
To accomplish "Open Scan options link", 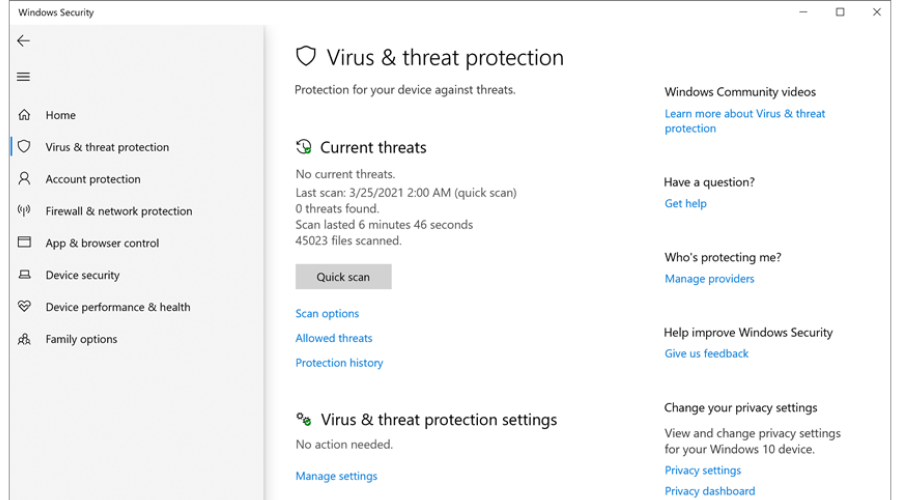I will pos(327,313).
